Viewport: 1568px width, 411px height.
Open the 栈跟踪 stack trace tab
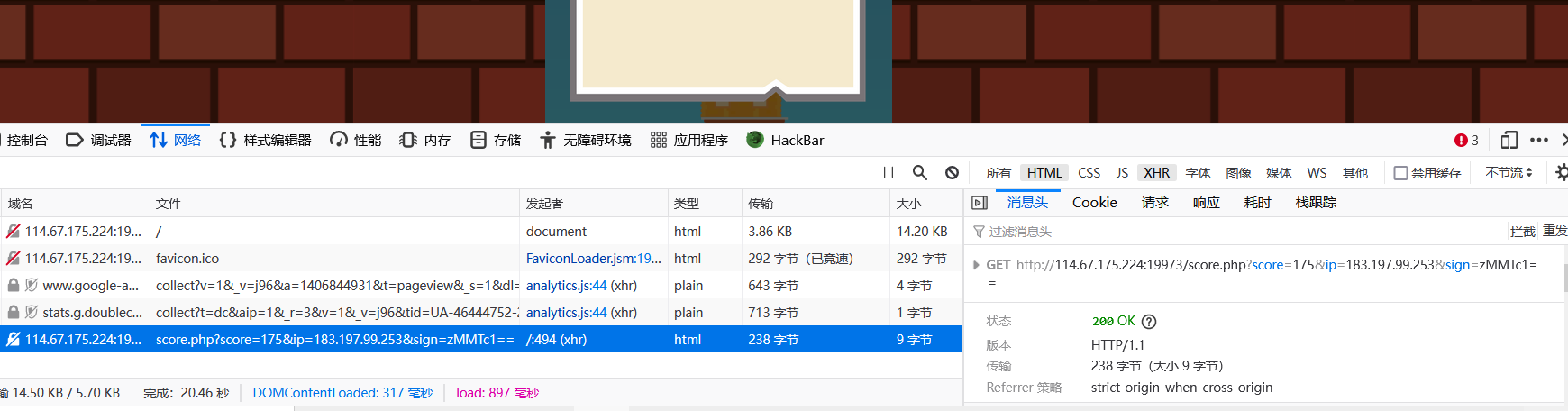[1317, 203]
